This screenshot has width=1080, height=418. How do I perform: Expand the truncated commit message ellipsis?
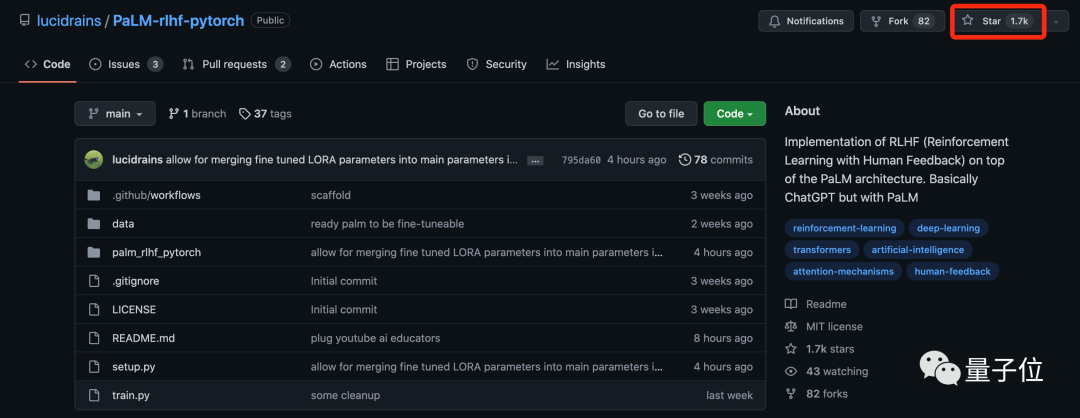pos(535,160)
